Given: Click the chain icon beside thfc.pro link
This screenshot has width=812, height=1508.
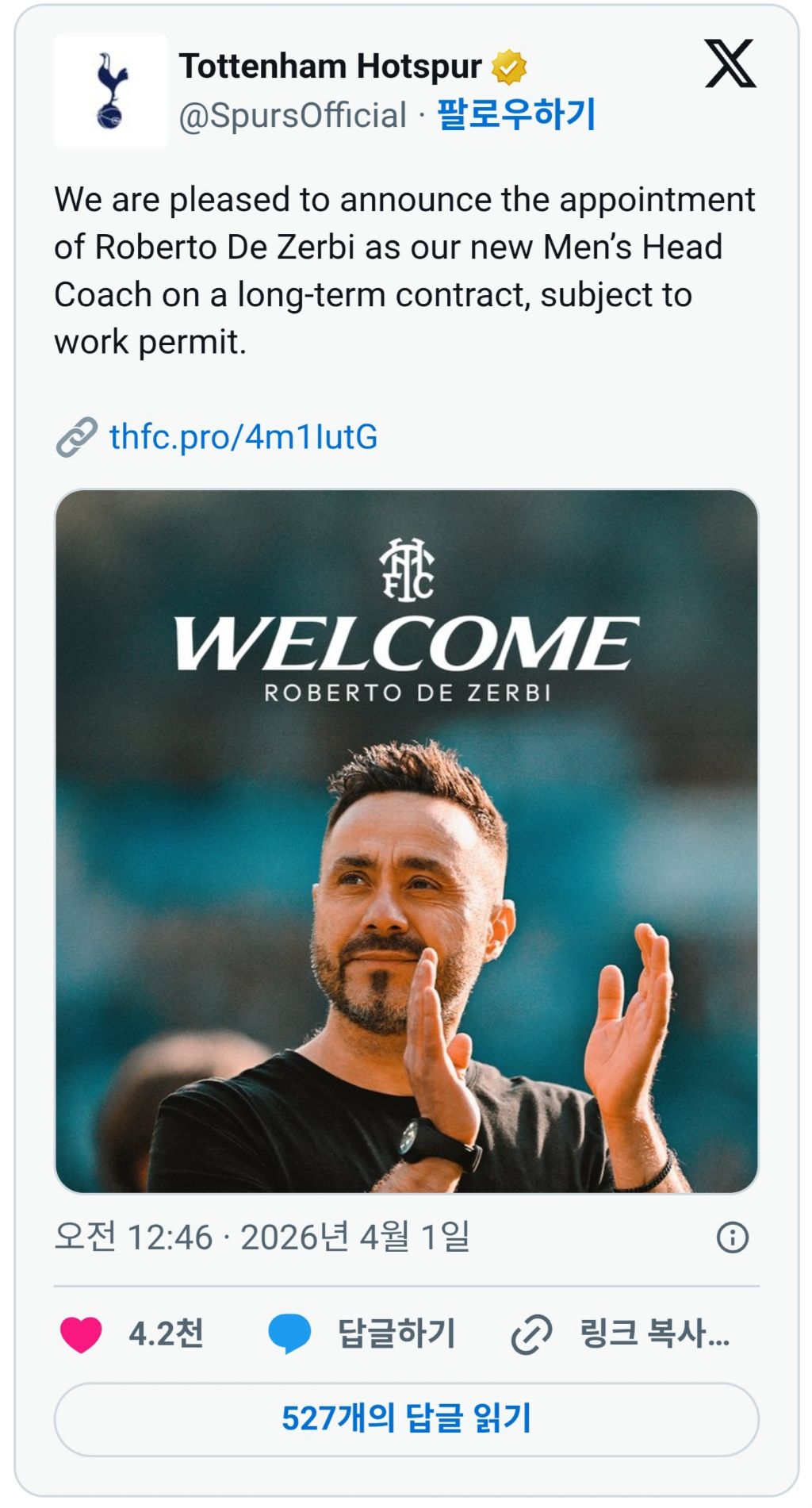Looking at the screenshot, I should coord(77,437).
